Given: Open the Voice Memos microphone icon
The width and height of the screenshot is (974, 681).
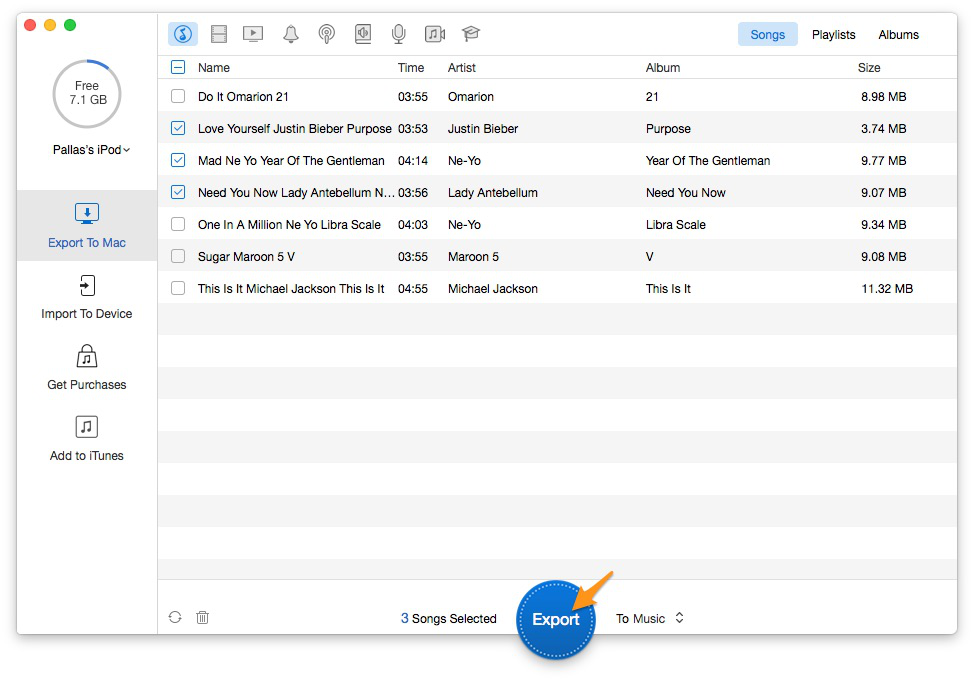Looking at the screenshot, I should [399, 34].
